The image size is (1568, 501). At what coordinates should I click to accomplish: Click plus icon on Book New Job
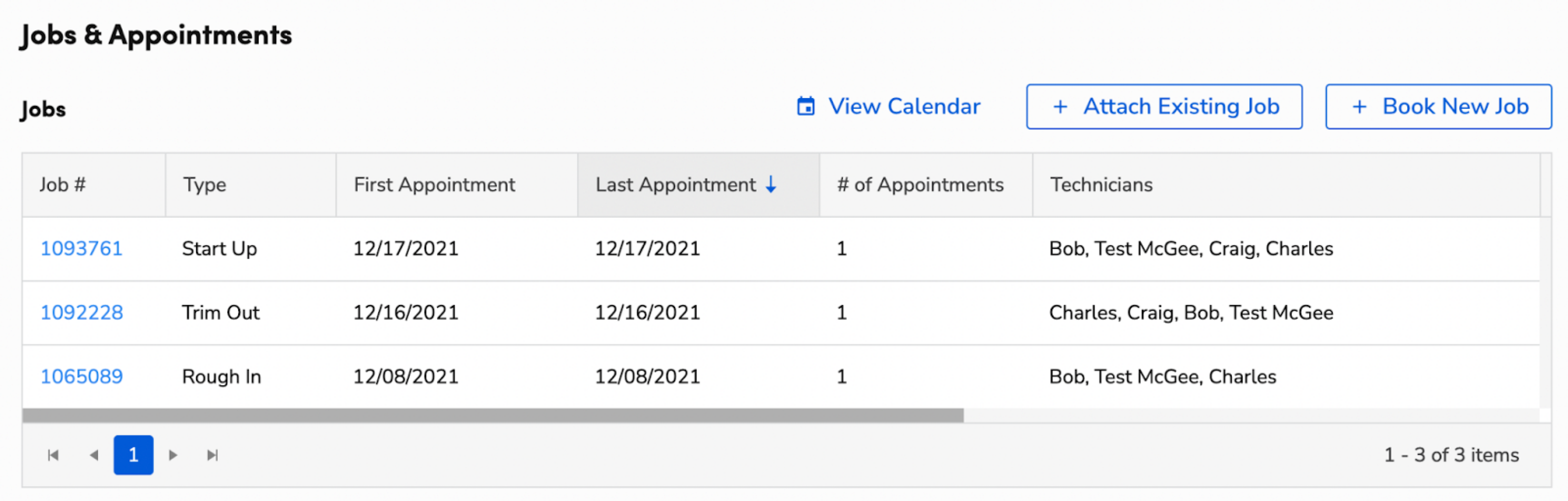point(1359,106)
